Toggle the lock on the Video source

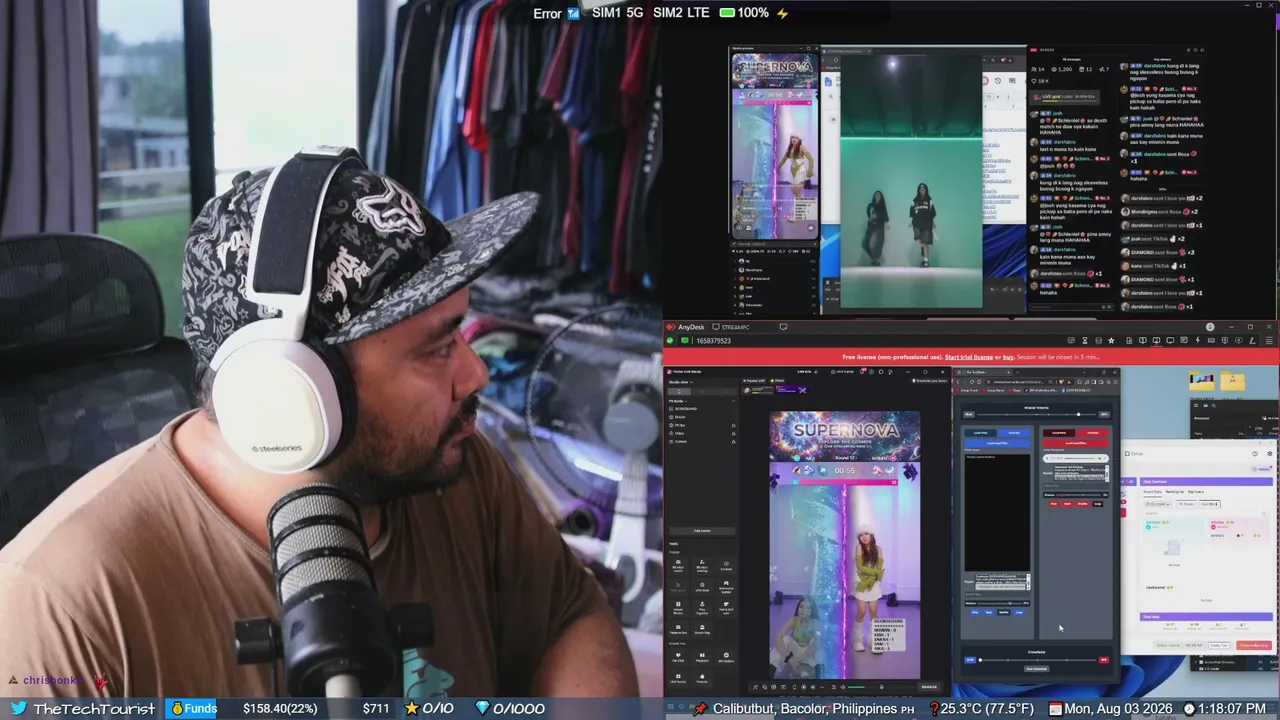click(733, 433)
